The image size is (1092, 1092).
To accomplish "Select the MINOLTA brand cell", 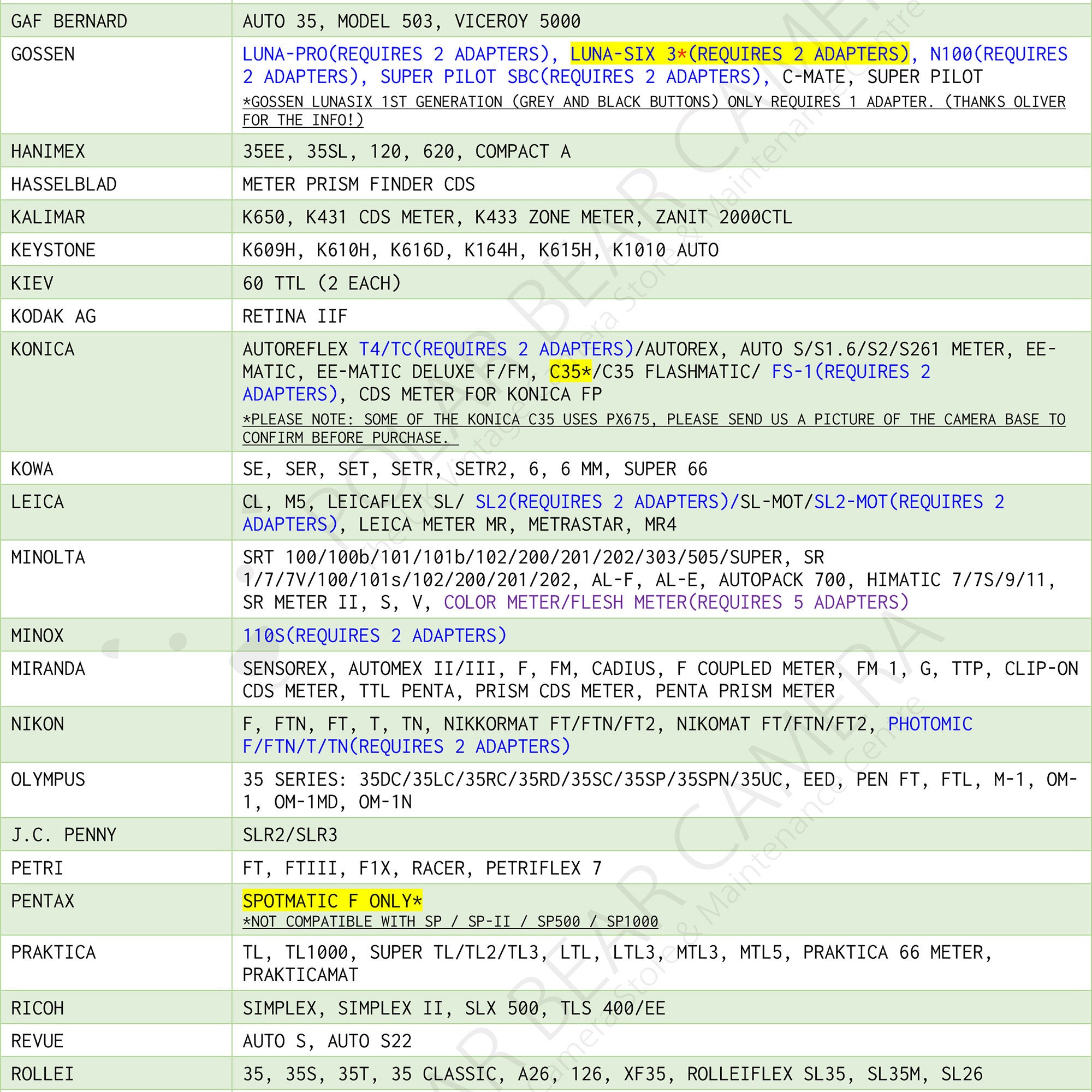I will click(116, 579).
